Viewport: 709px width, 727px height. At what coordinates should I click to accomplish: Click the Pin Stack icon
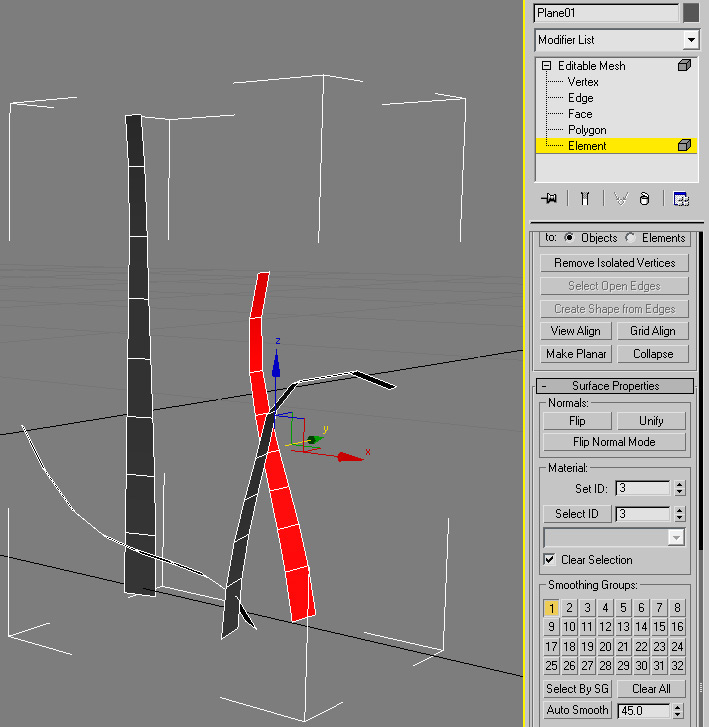(549, 199)
